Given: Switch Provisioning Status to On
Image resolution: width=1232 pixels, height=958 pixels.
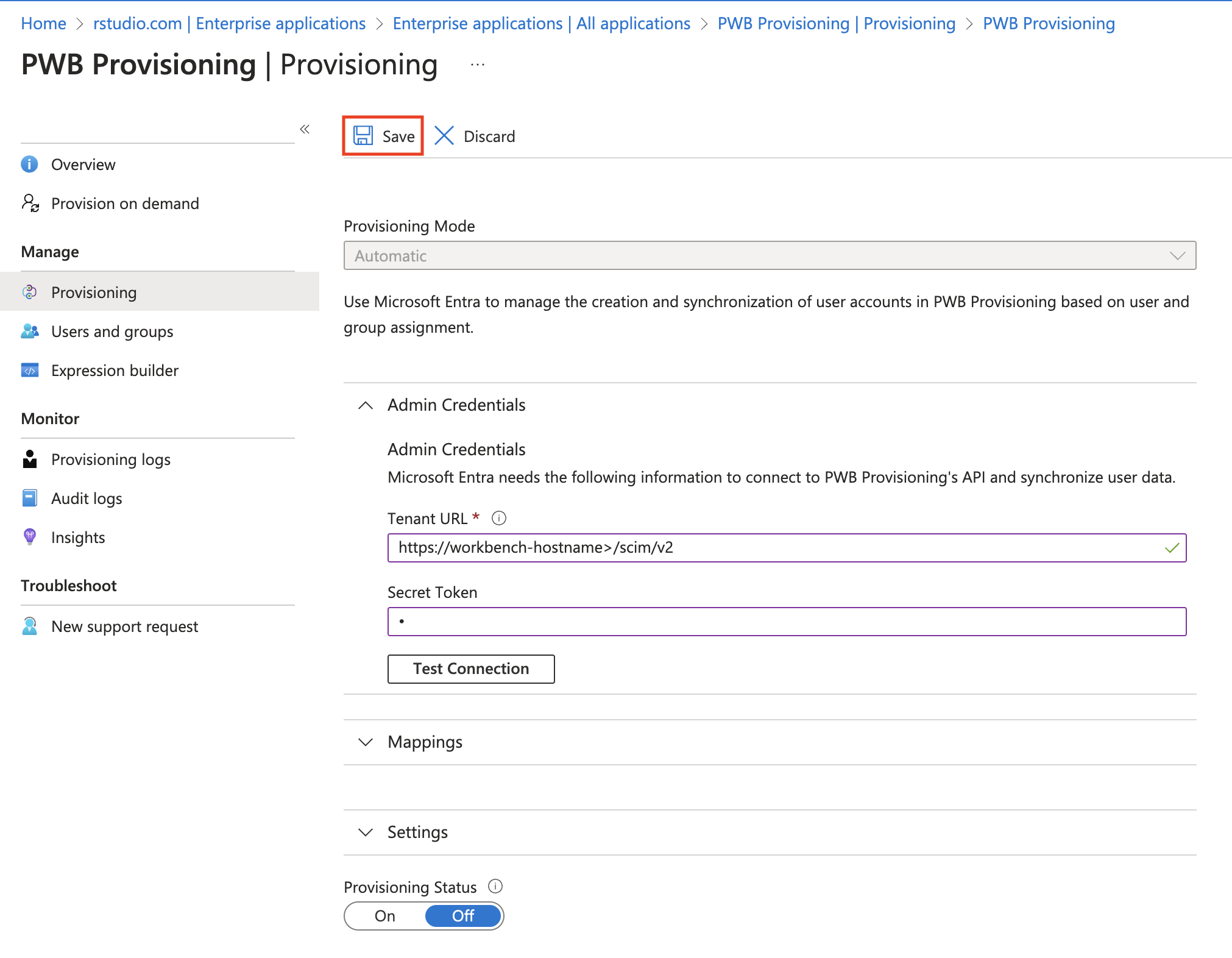Looking at the screenshot, I should [385, 915].
